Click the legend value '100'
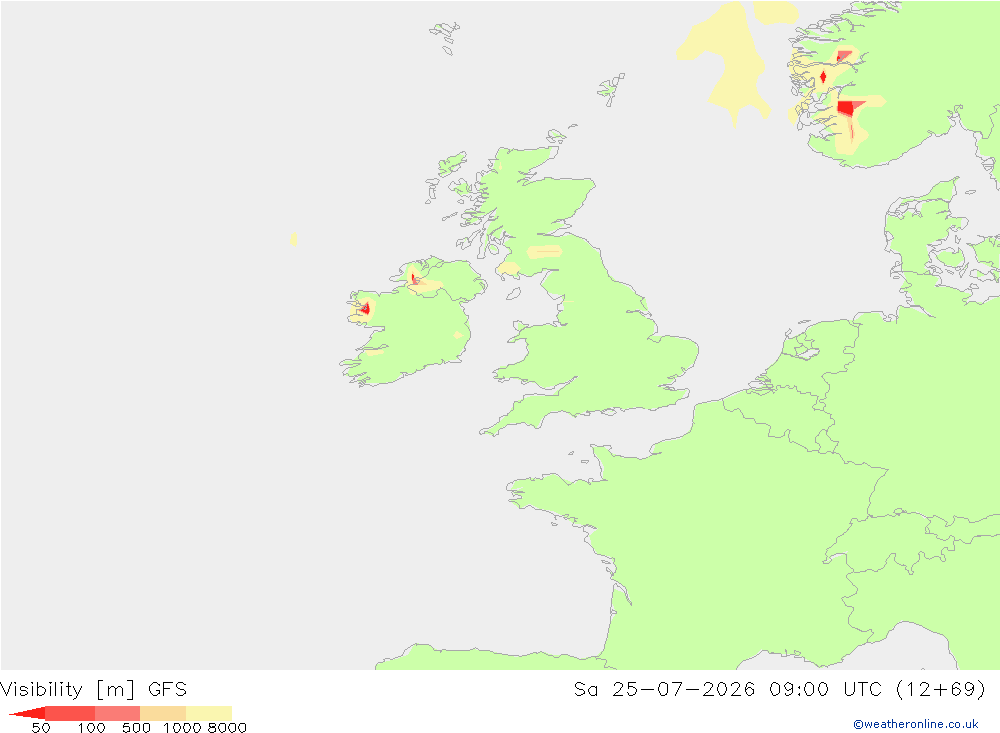Image resolution: width=1000 pixels, height=733 pixels. (x=91, y=728)
